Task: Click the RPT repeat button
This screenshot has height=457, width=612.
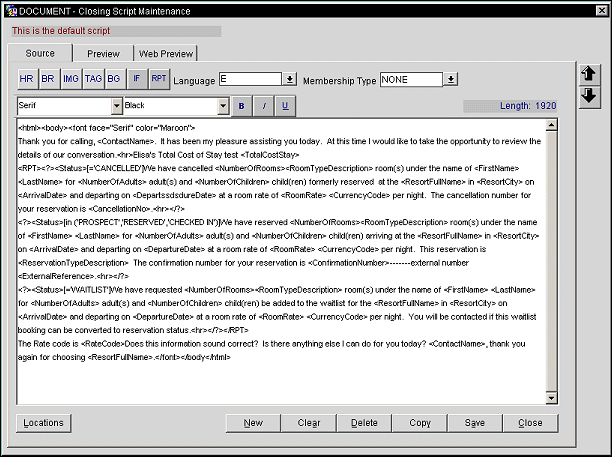Action: pyautogui.click(x=160, y=79)
